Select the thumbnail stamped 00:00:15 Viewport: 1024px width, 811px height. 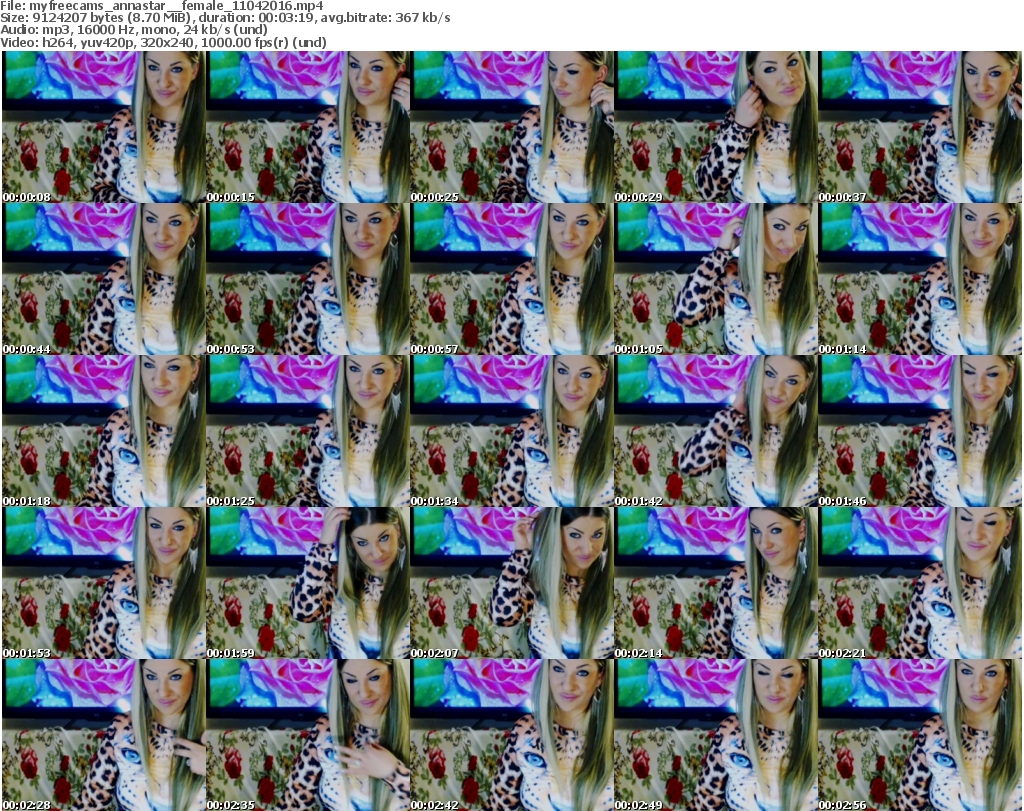click(308, 127)
